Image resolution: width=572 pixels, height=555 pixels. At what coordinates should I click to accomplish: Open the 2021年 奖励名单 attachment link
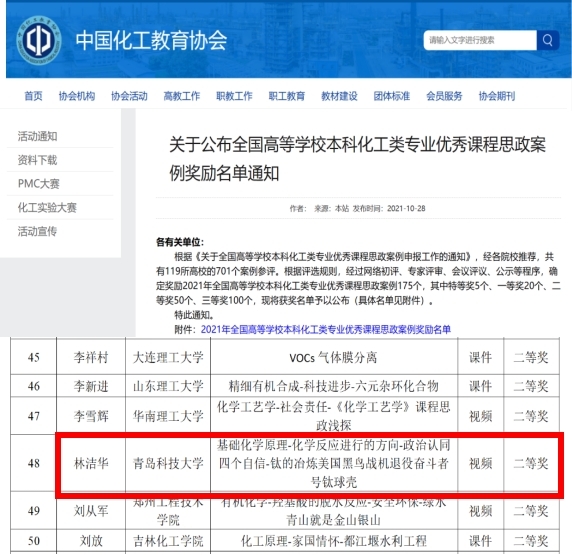(326, 329)
